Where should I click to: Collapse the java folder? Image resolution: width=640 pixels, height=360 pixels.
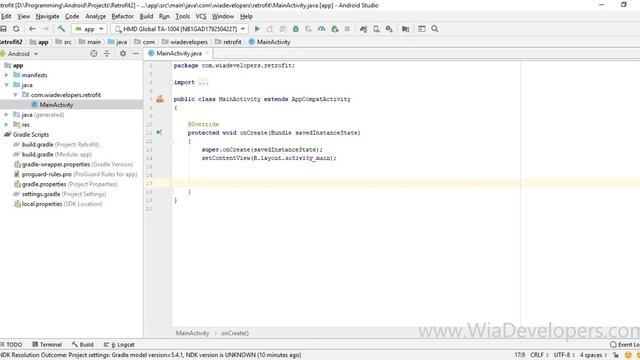point(7,85)
